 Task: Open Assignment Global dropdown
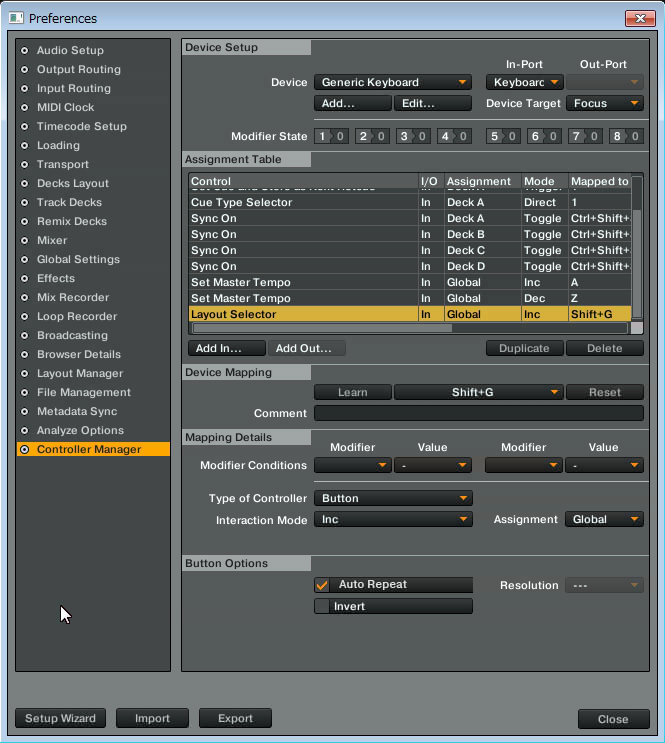click(604, 519)
